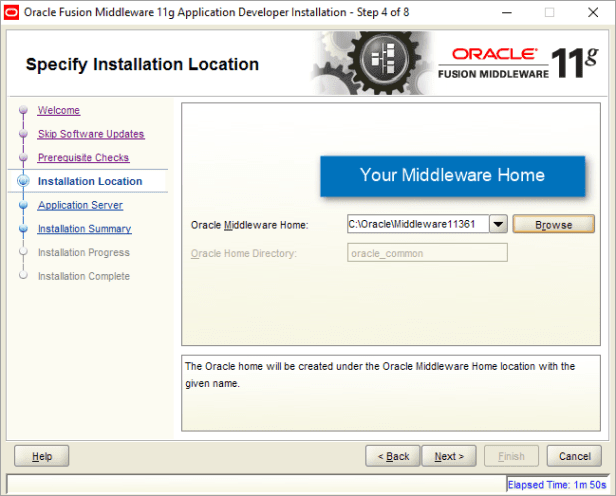Click the Oracle home description message
Viewport: 616px width, 496px height.
point(380,375)
